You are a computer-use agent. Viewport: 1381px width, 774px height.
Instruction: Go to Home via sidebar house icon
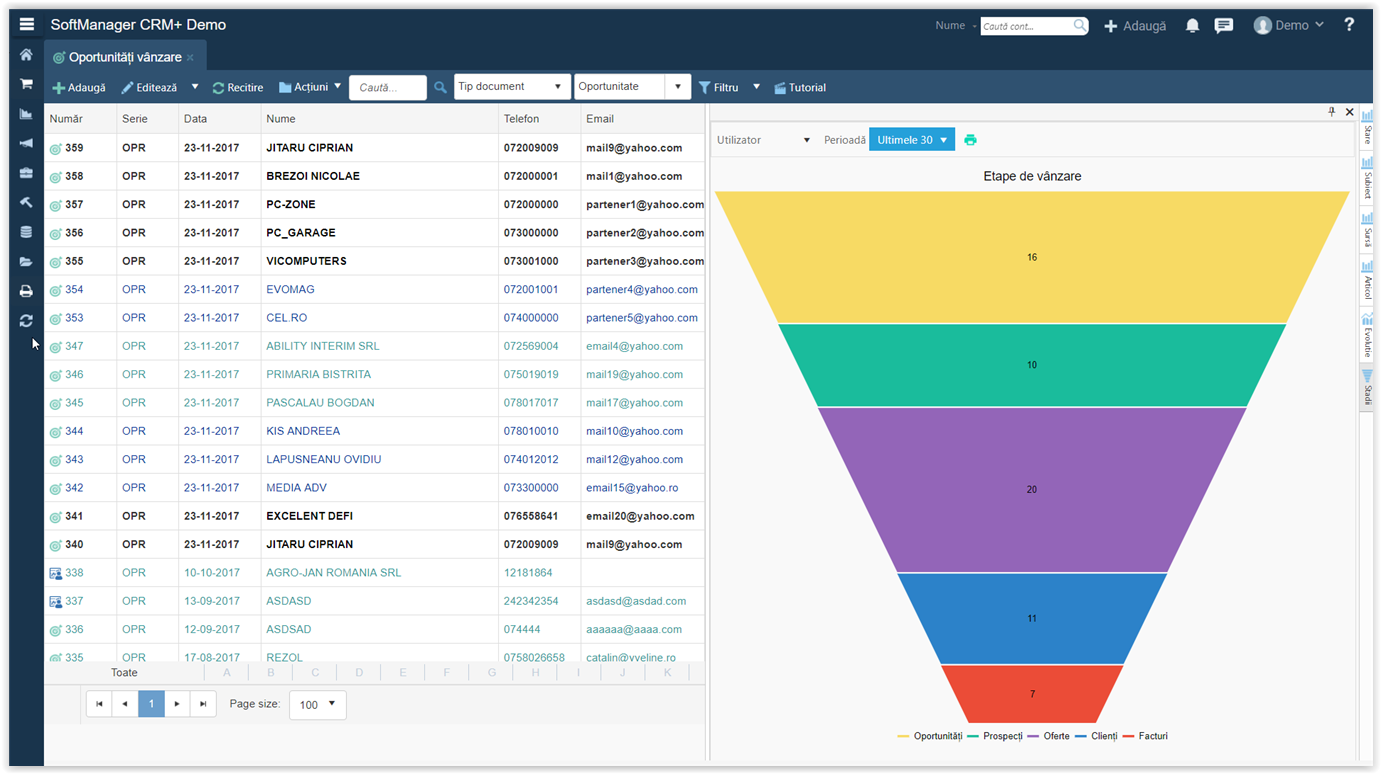26,55
